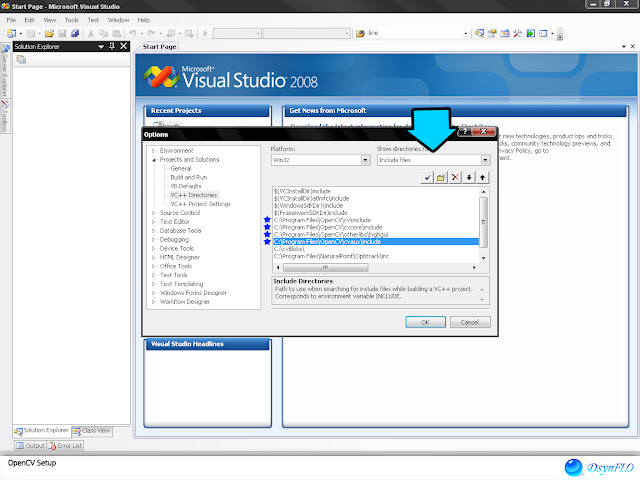This screenshot has height=480, width=640.
Task: Click the Redo toolbar icon
Action: (x=151, y=33)
